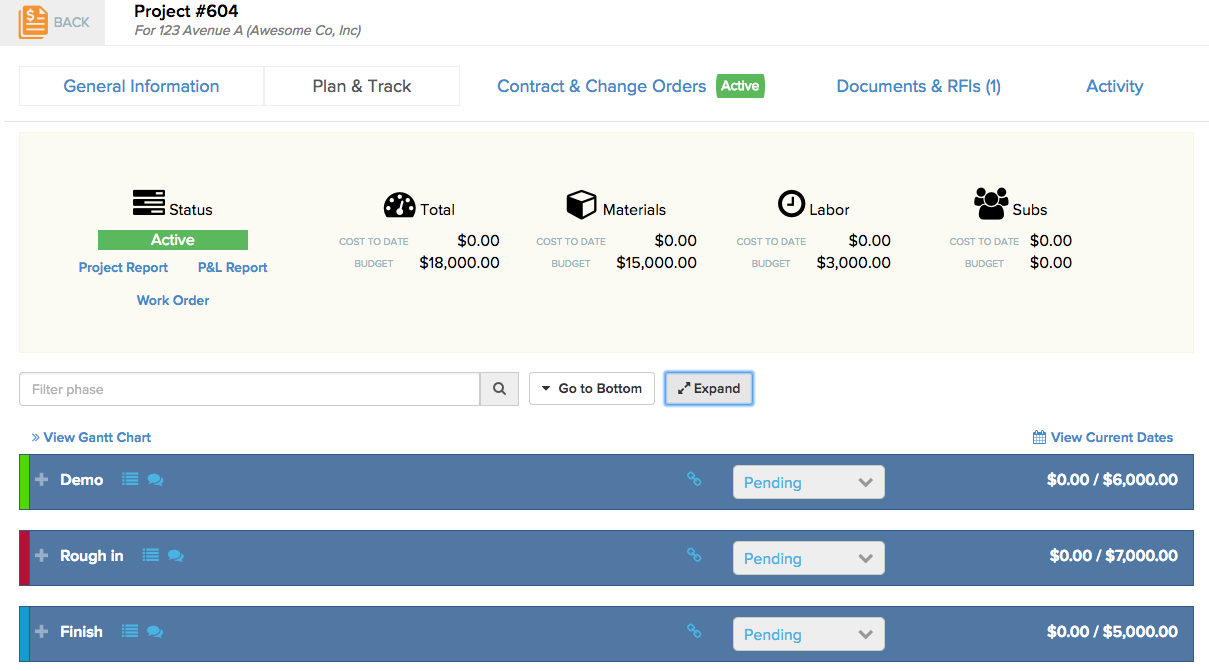1209x671 pixels.
Task: Click the red color bar on Rough in
Action: pos(24,557)
